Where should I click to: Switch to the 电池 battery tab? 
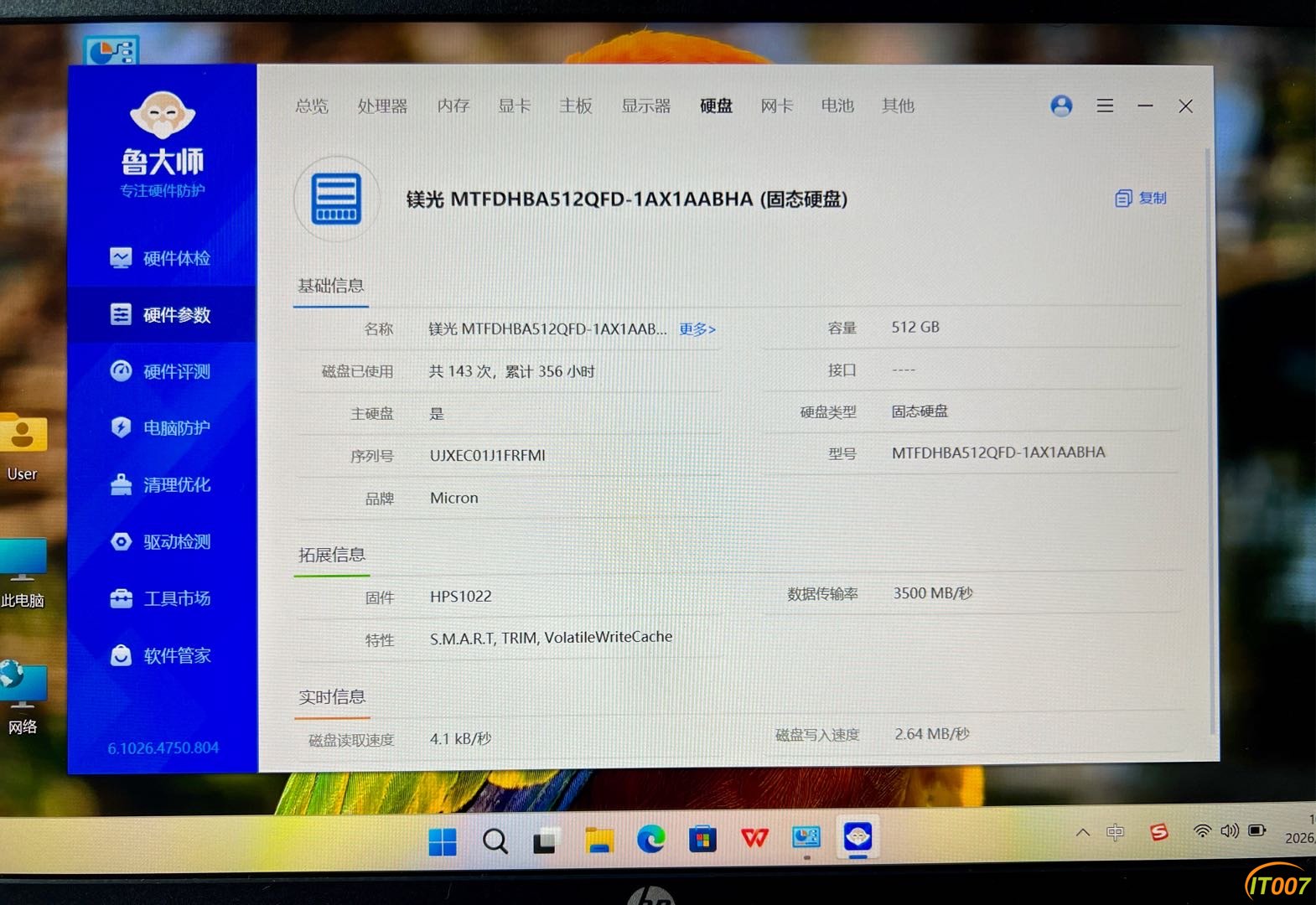(x=837, y=106)
